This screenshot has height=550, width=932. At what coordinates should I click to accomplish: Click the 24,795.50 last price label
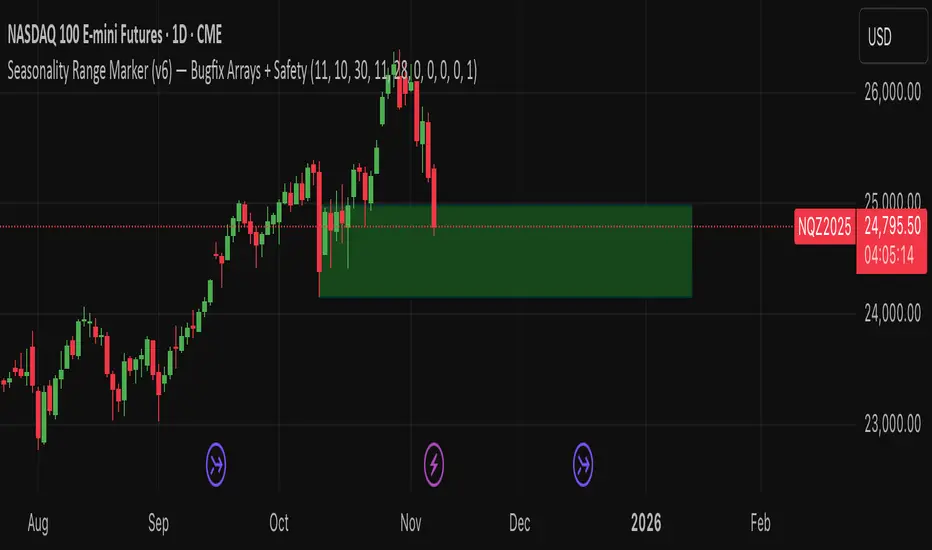click(892, 226)
